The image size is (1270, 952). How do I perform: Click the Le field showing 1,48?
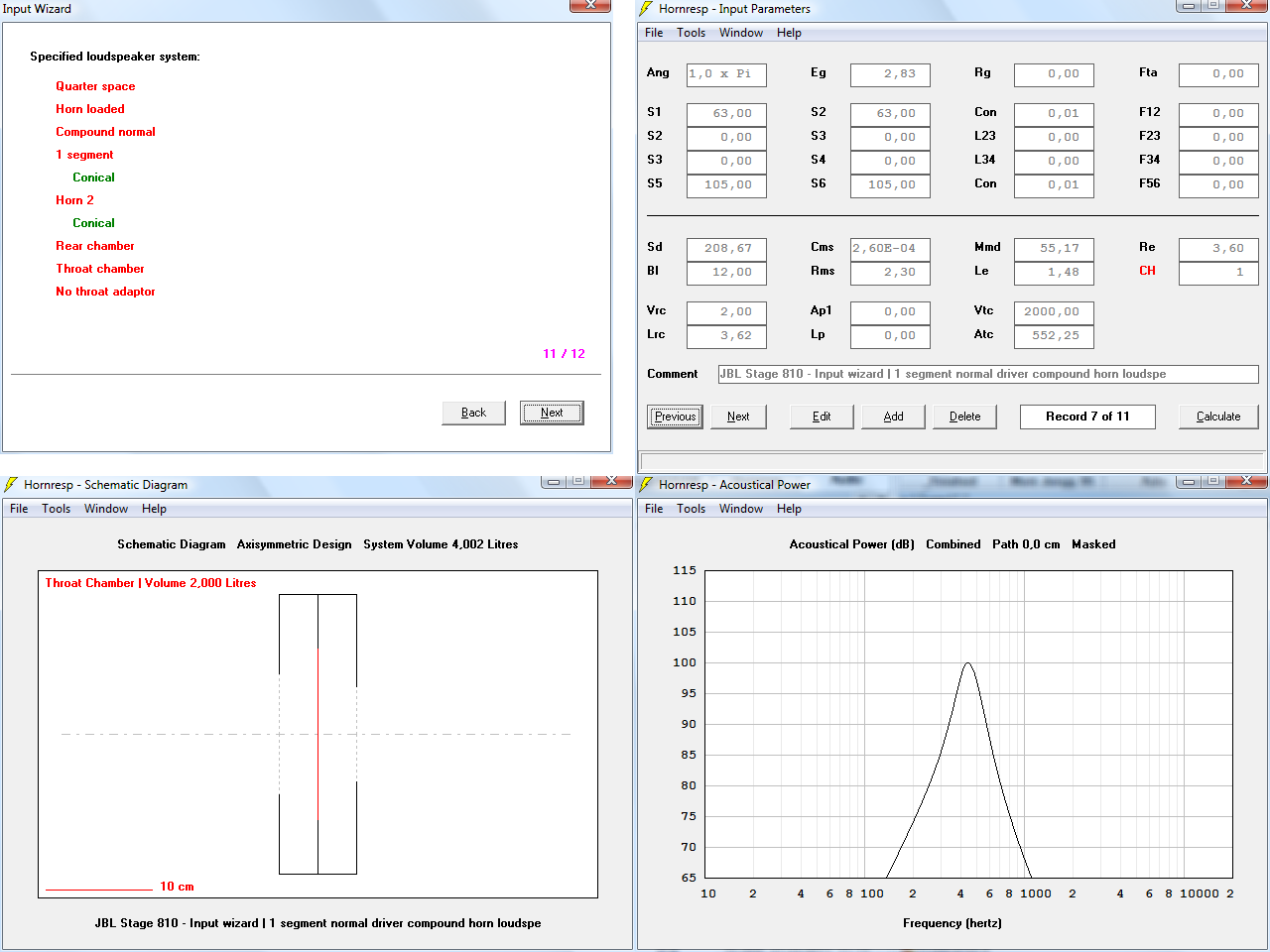coord(1054,273)
